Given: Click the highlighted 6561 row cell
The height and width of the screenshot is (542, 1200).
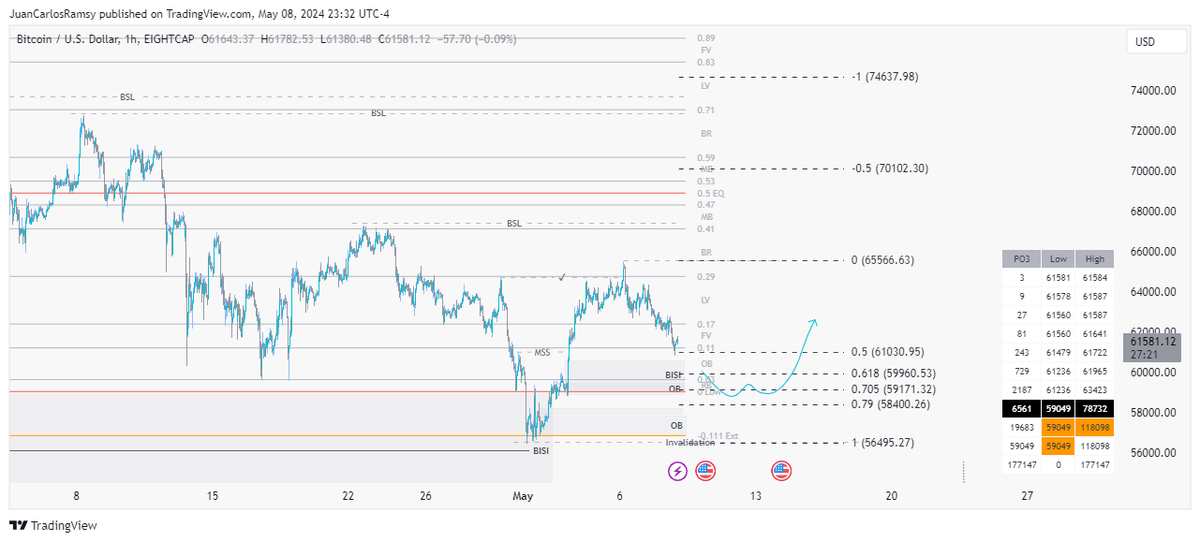Looking at the screenshot, I should [x=1021, y=408].
